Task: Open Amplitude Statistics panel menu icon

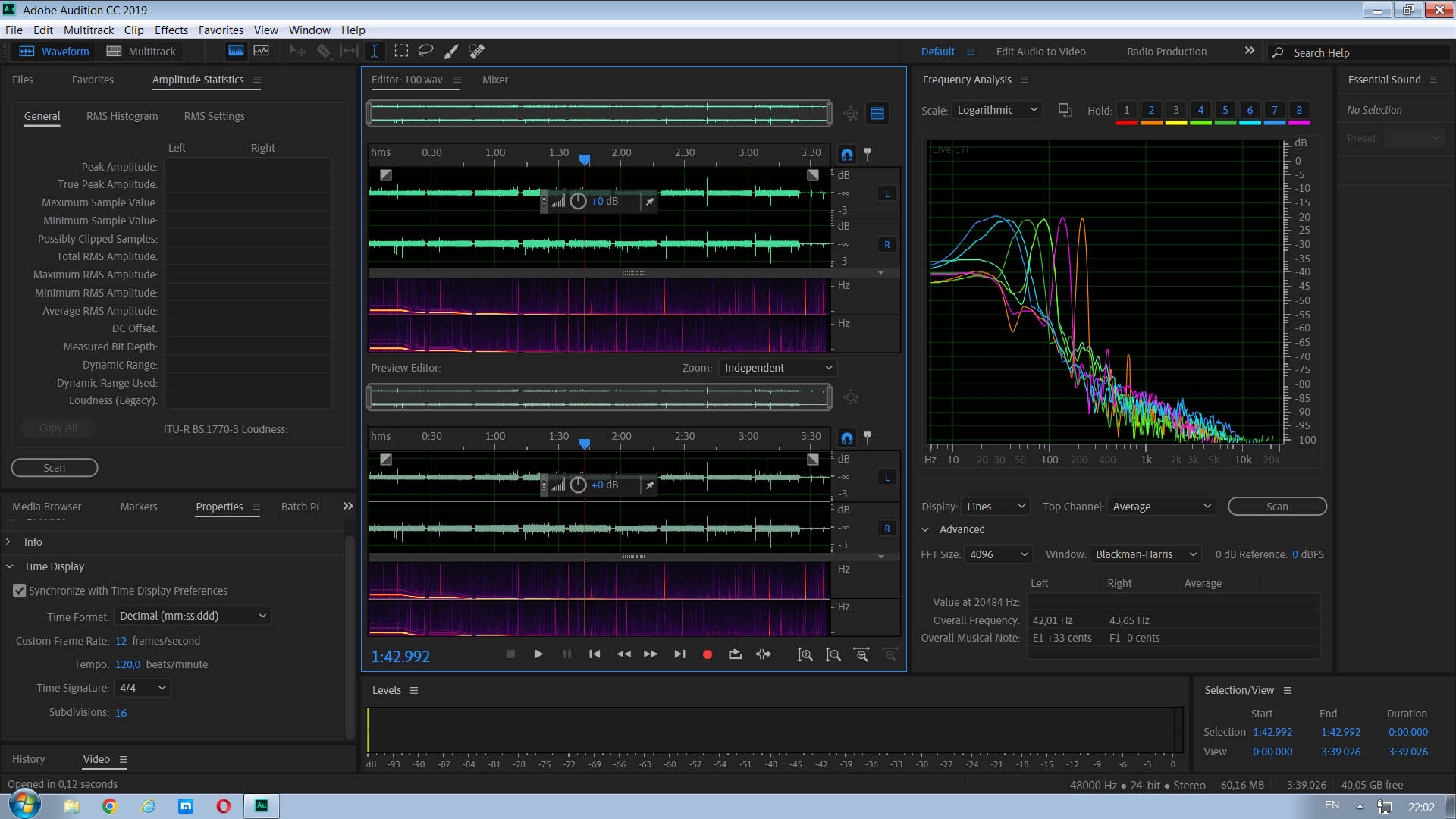Action: pyautogui.click(x=257, y=80)
